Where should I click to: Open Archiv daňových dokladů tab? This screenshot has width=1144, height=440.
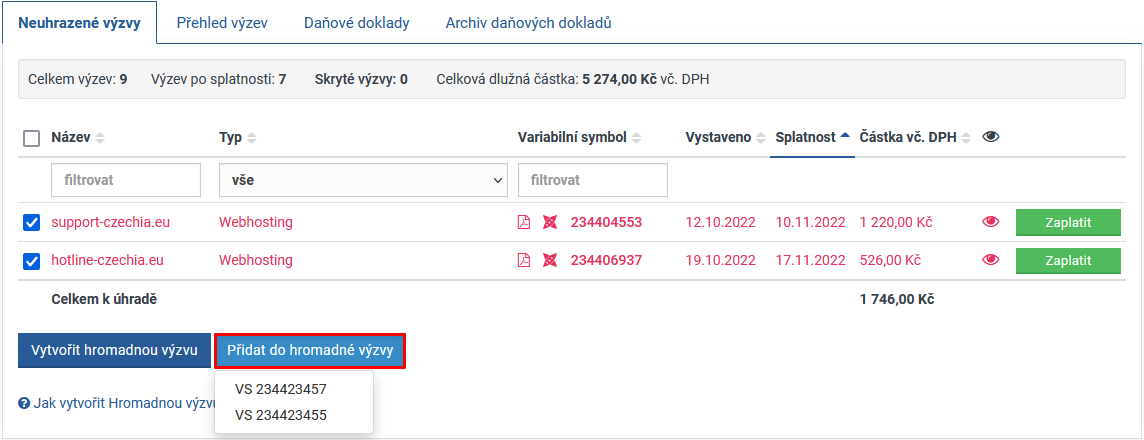tap(528, 22)
